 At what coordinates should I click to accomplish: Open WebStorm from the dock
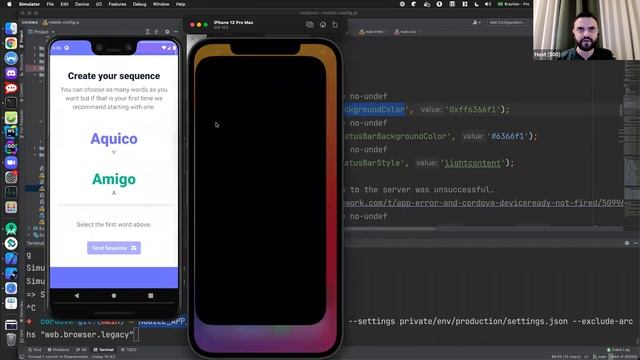11,133
